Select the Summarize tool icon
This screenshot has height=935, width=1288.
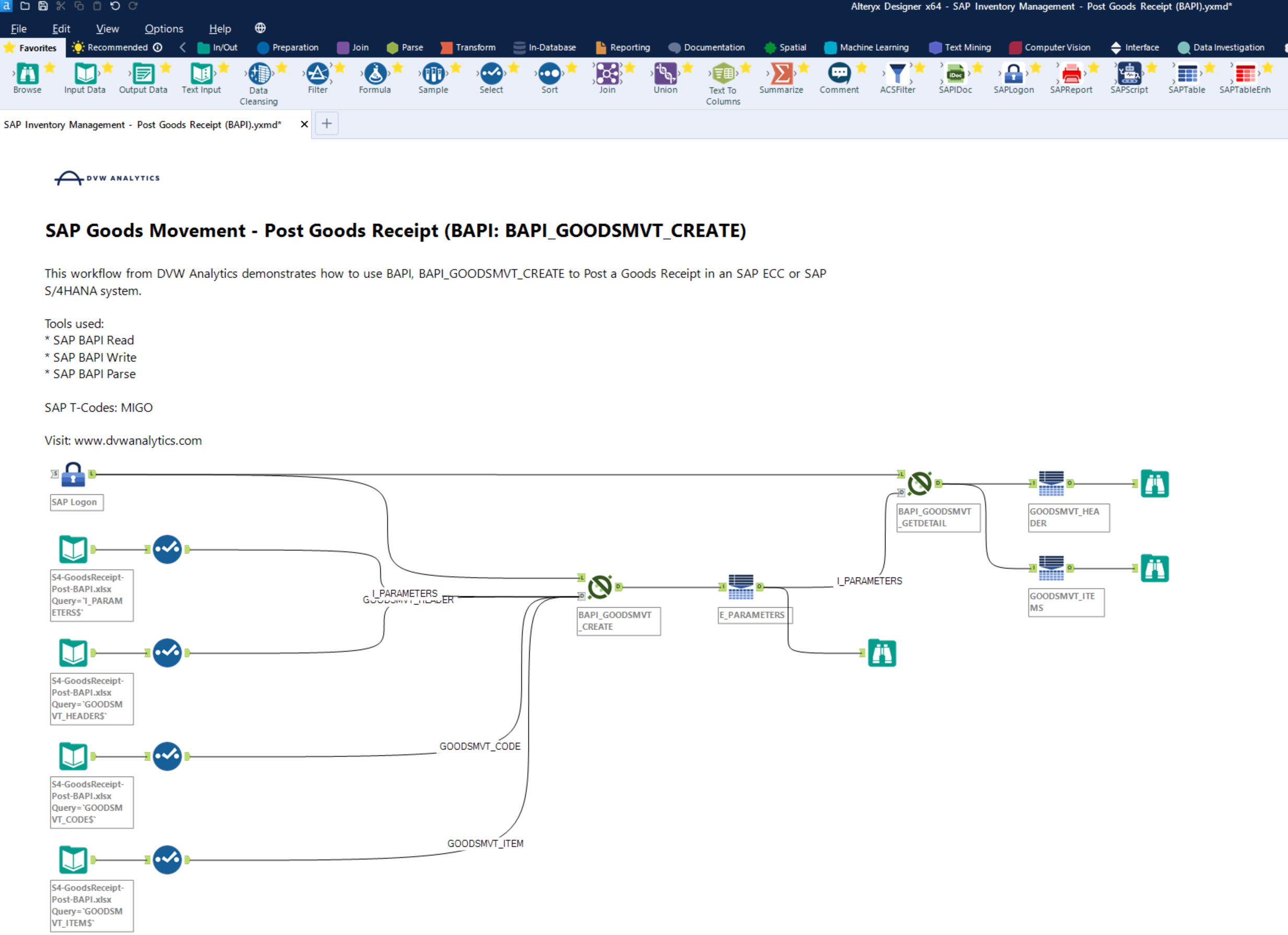(781, 74)
